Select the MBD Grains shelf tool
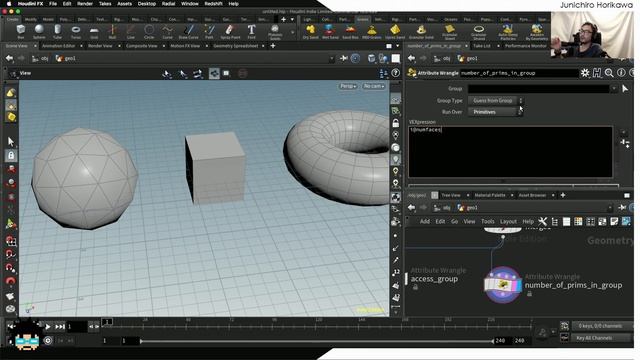Viewport: 640px width, 360px height. 371,31
